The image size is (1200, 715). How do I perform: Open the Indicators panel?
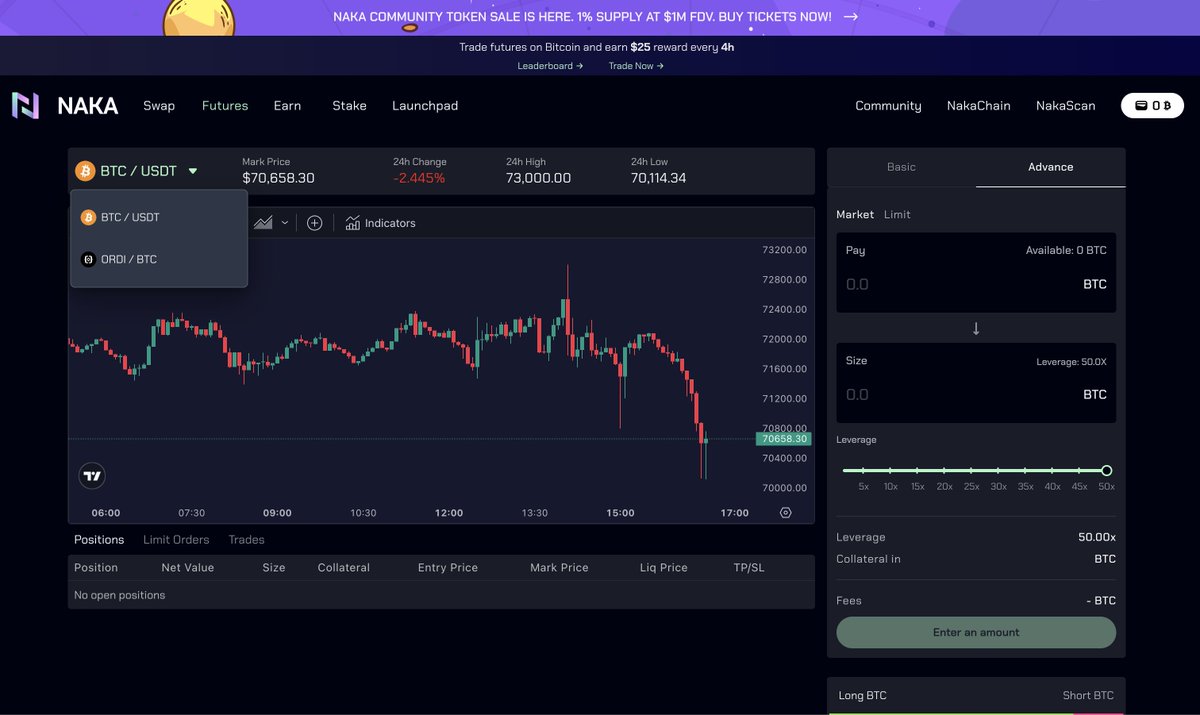[x=380, y=223]
